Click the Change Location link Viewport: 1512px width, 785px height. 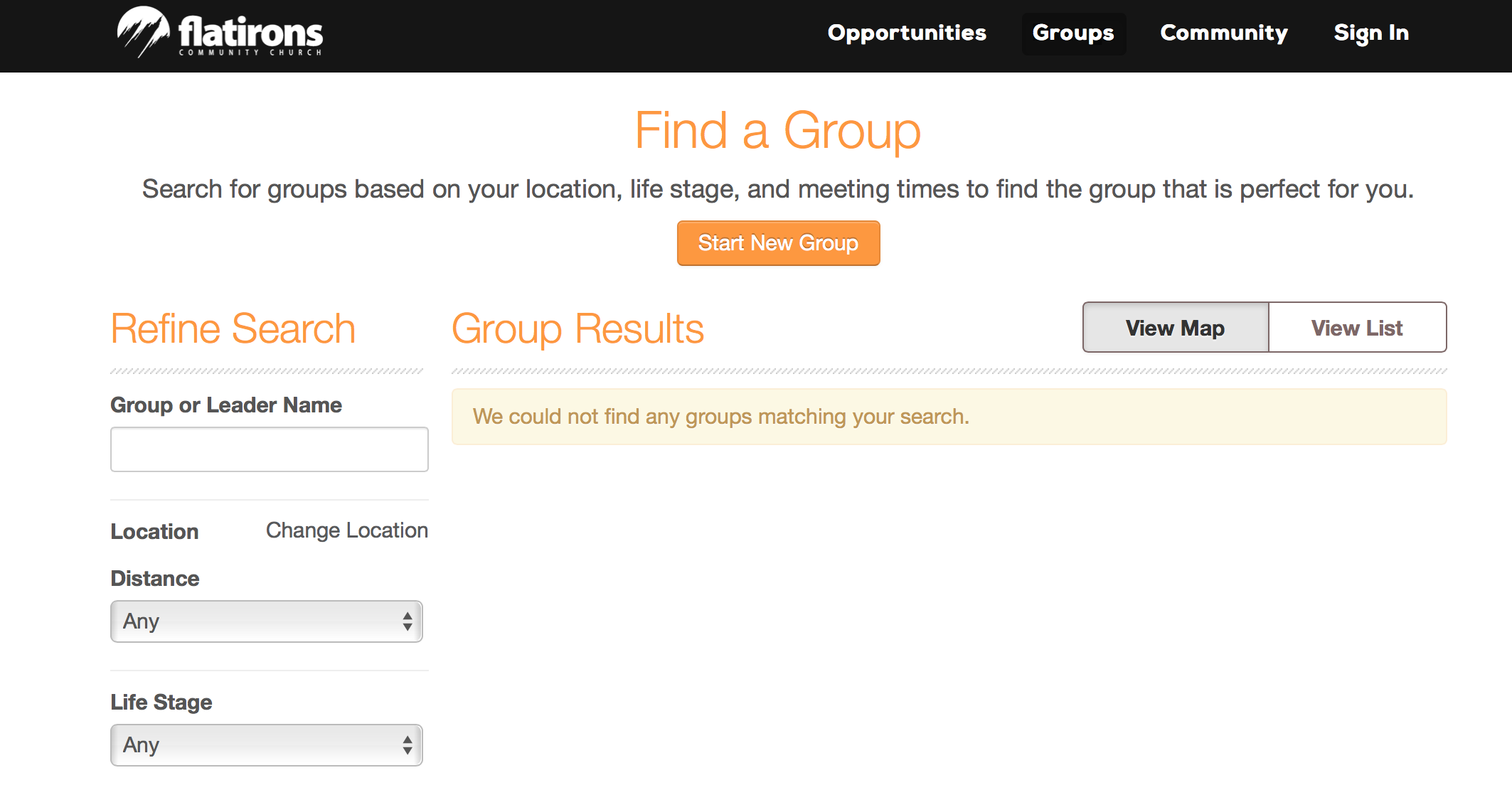tap(347, 530)
